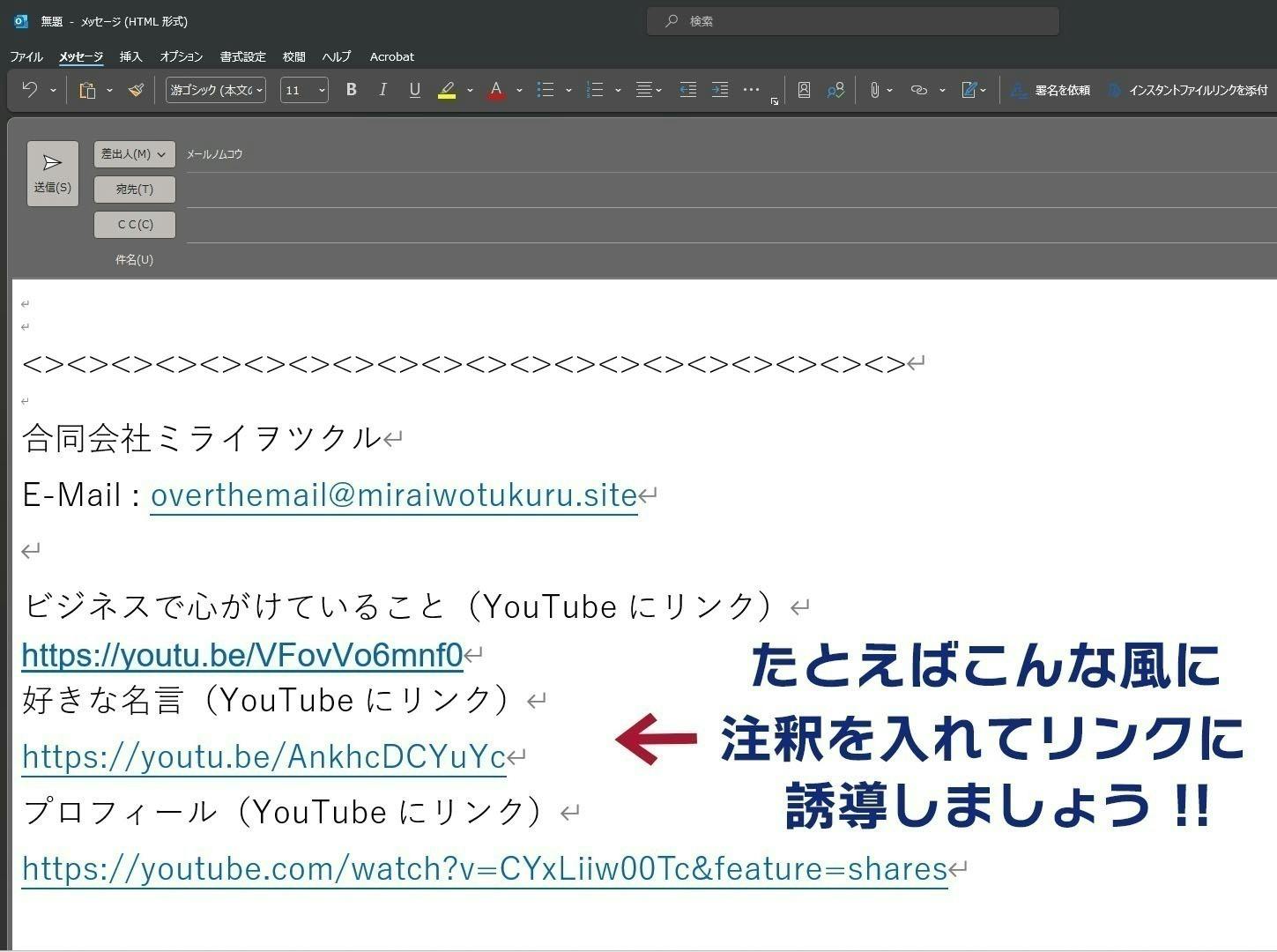Open the formatting dialog launcher icon
Image resolution: width=1277 pixels, height=952 pixels.
tap(775, 102)
